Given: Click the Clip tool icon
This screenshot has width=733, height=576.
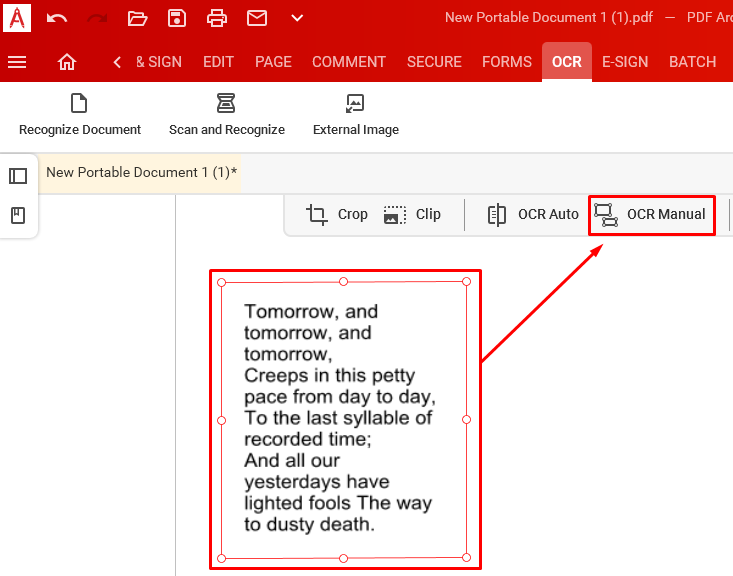Looking at the screenshot, I should [395, 215].
